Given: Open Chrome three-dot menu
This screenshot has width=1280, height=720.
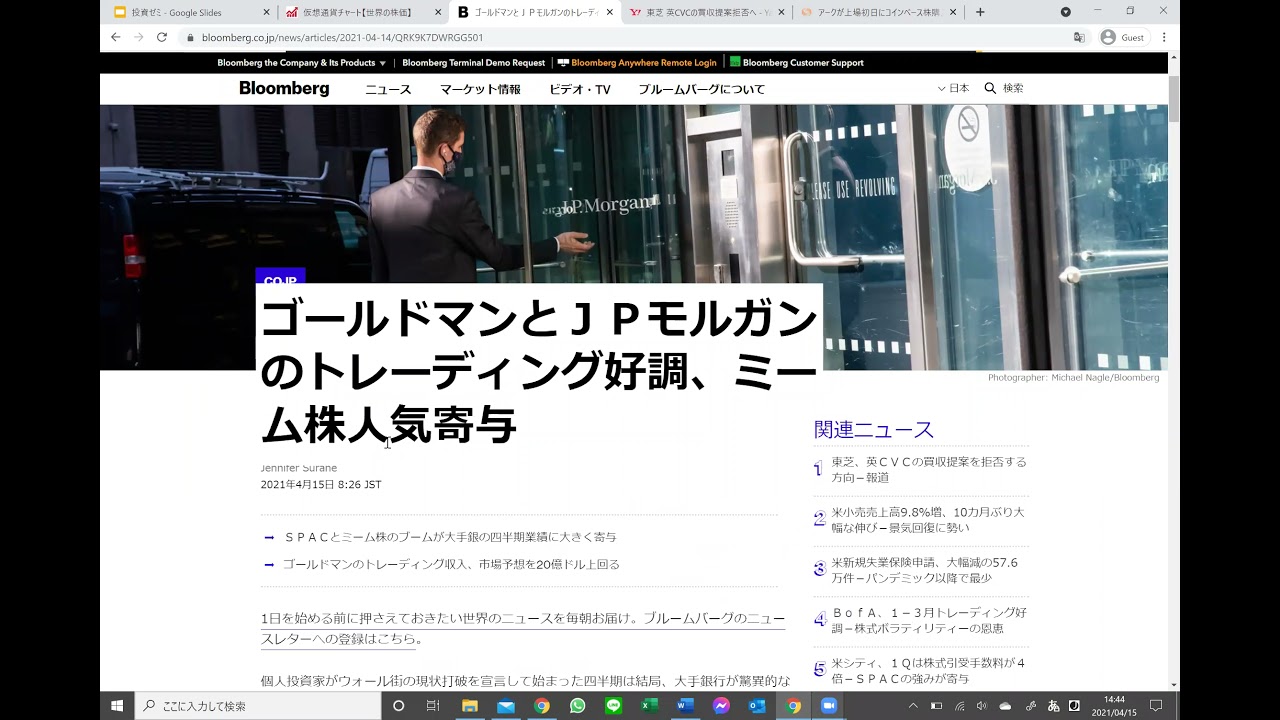Looking at the screenshot, I should click(x=1164, y=37).
